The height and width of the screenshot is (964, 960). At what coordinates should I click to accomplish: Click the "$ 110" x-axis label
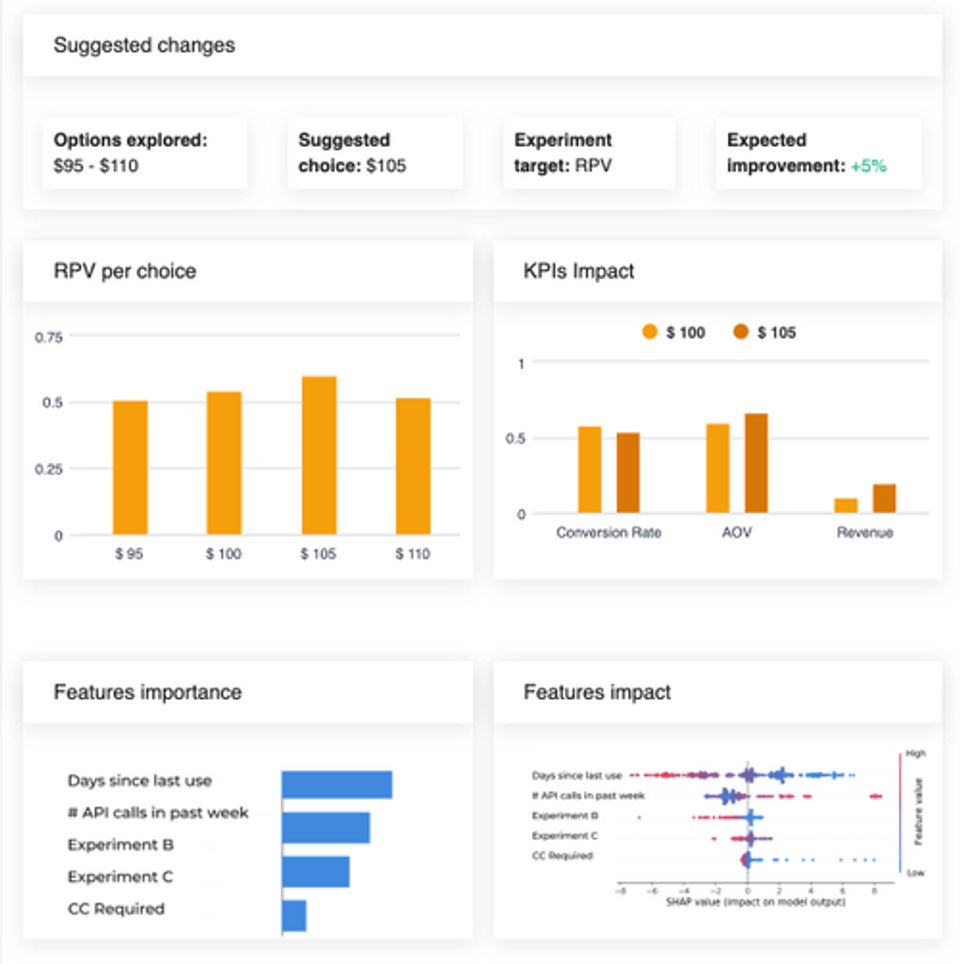(413, 554)
